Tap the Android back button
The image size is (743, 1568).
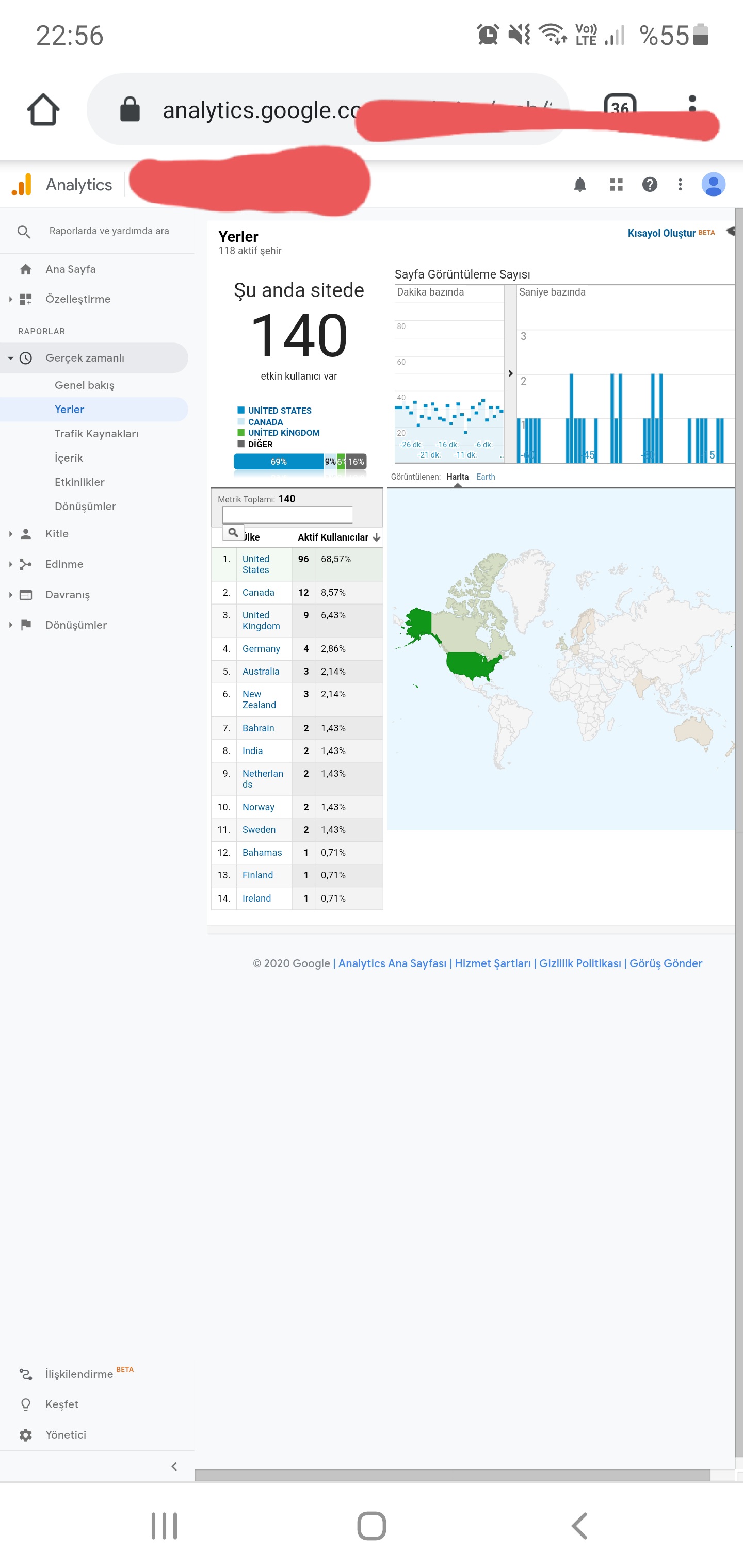[x=579, y=1526]
